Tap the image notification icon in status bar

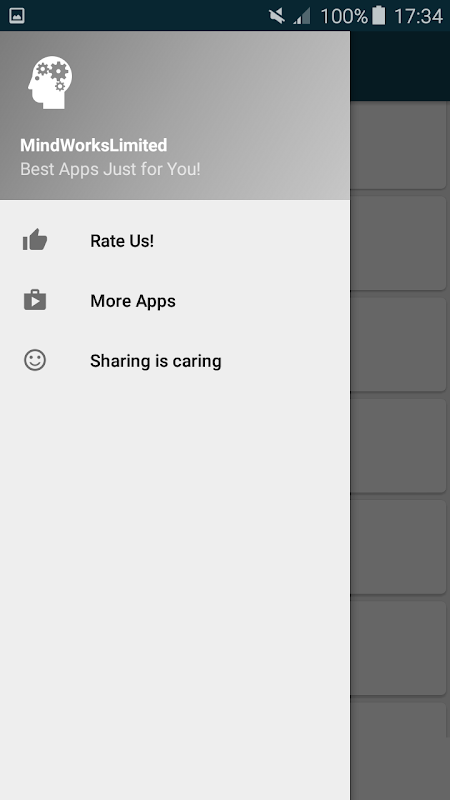[x=17, y=16]
